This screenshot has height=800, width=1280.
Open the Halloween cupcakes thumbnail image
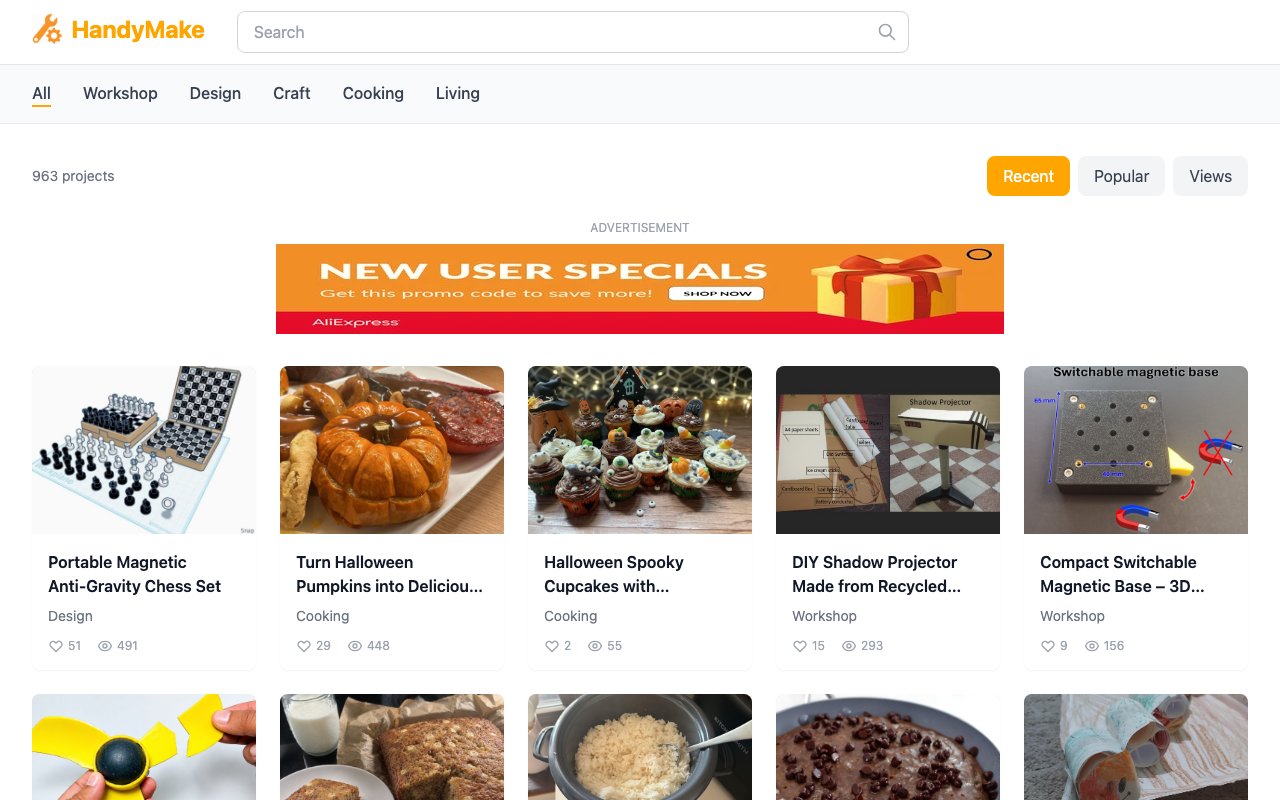click(640, 450)
